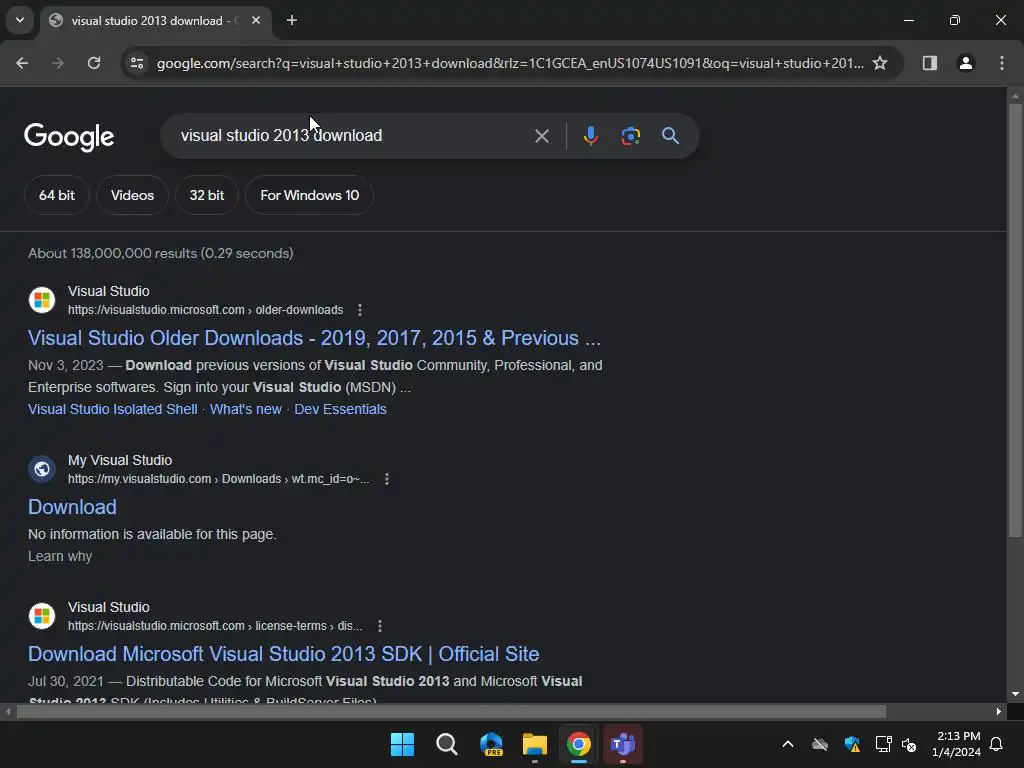Image resolution: width=1024 pixels, height=768 pixels.
Task: Open Chrome side panel
Action: [930, 63]
